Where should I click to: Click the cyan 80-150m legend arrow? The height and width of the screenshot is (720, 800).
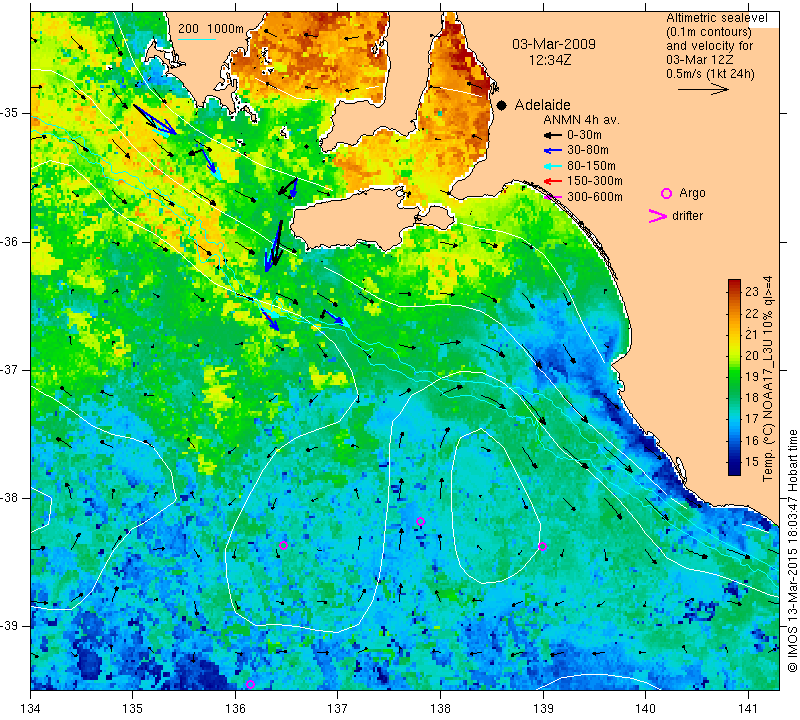tap(553, 166)
